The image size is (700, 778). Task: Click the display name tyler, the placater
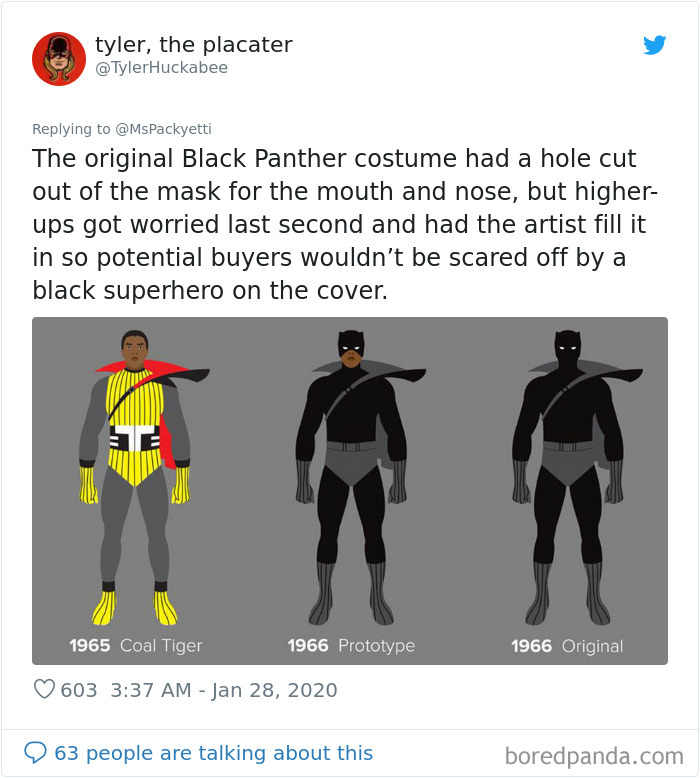click(x=193, y=45)
